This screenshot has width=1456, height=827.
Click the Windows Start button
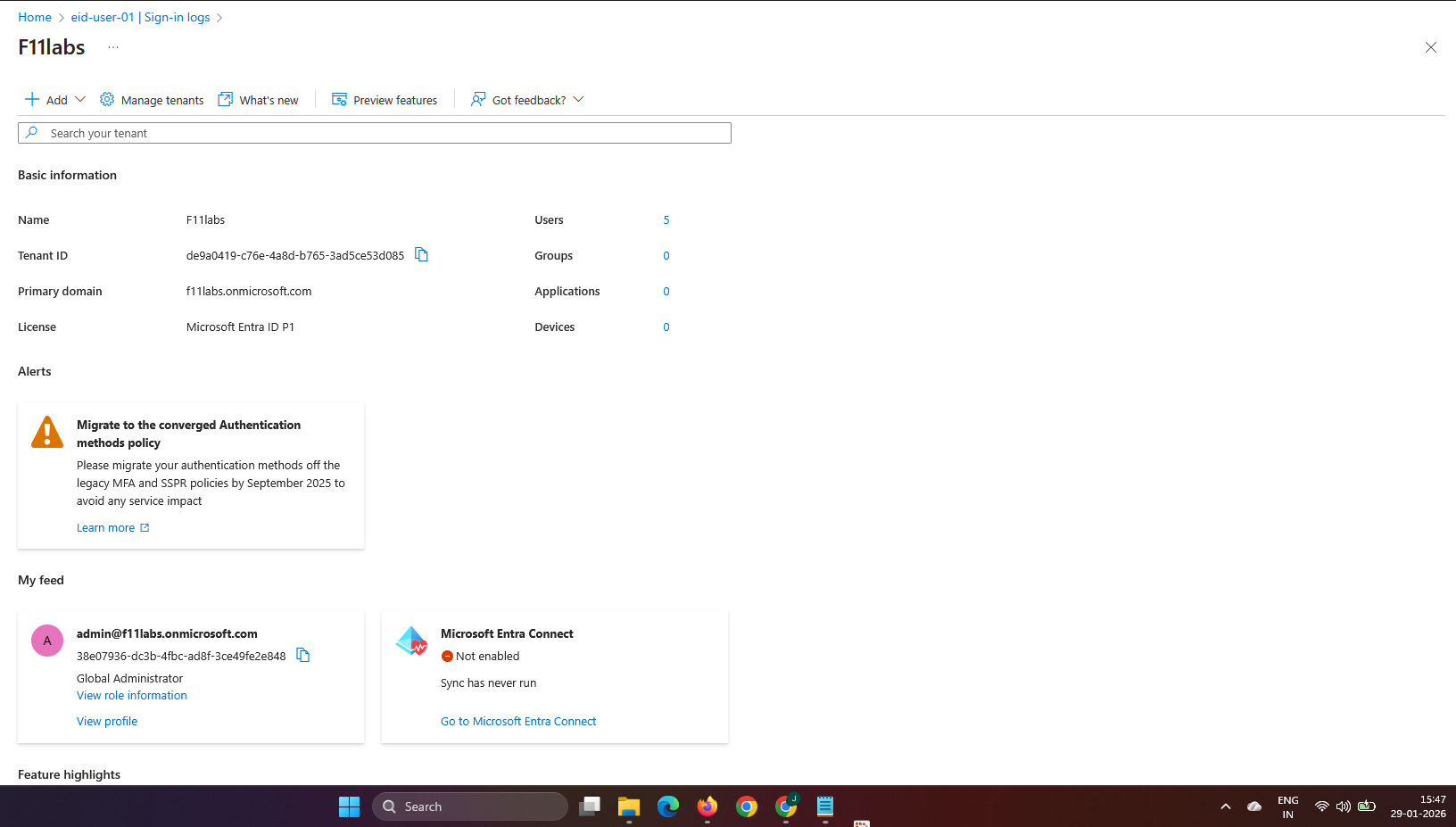point(349,806)
